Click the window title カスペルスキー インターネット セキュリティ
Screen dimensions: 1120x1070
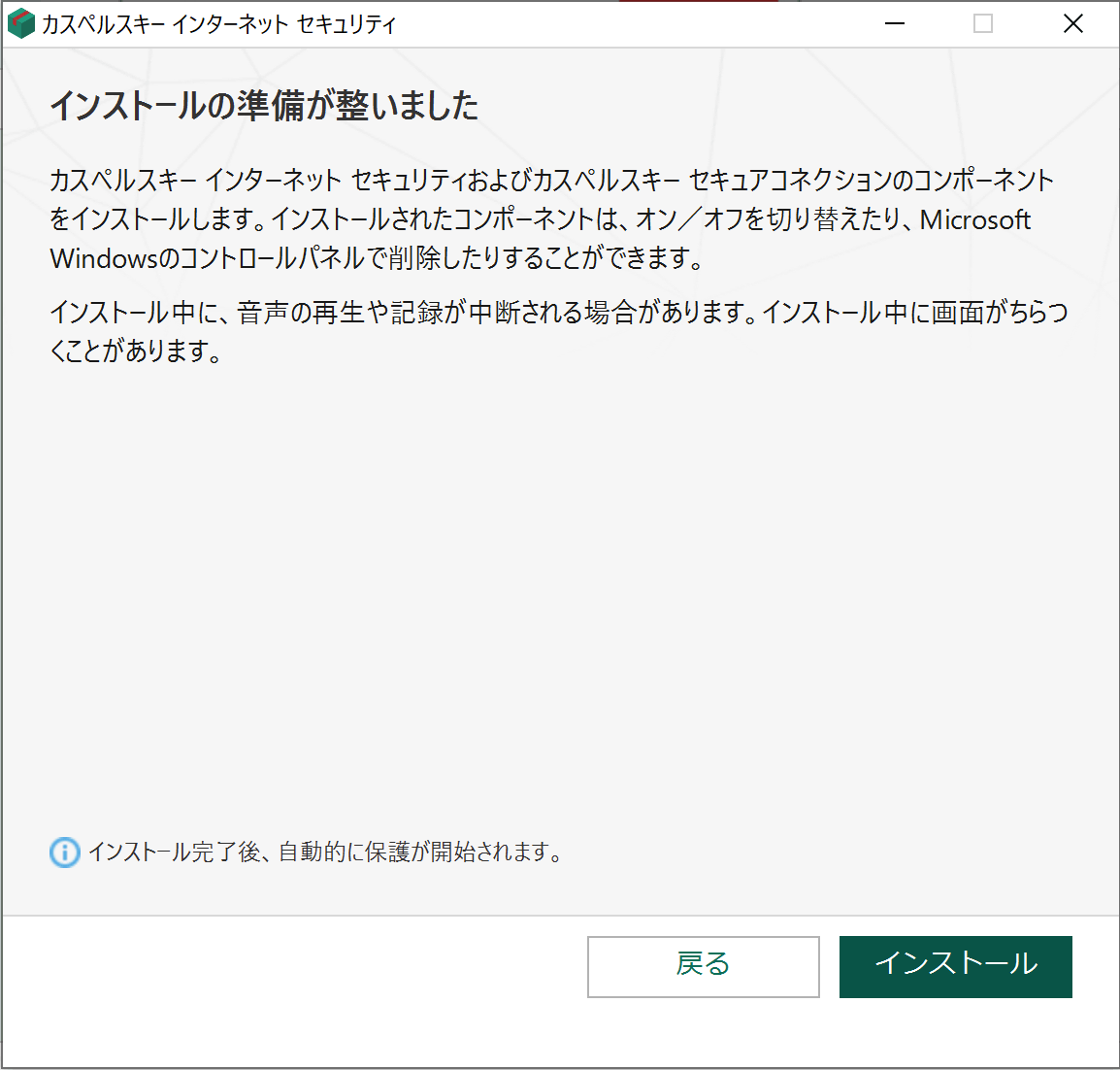point(218,24)
